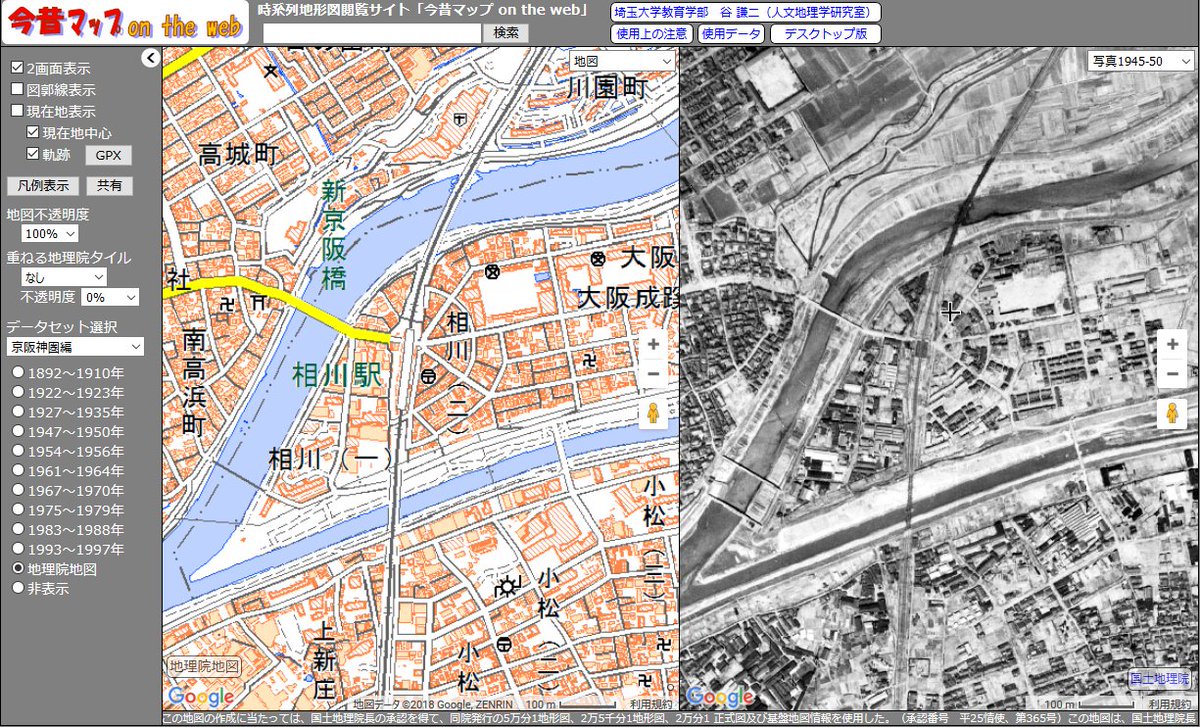
Task: Open the 使用データ link
Action: (x=731, y=33)
